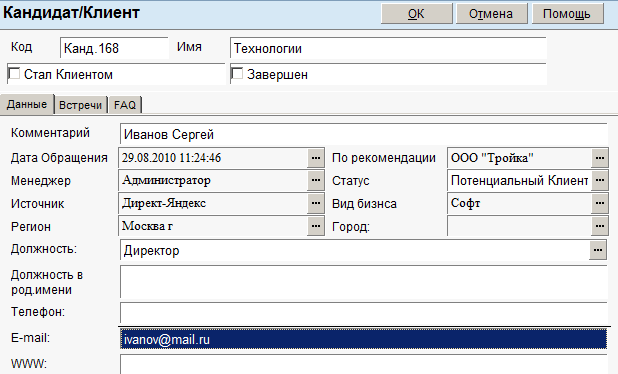This screenshot has height=374, width=618.
Task: Open the По рекомендации ellipsis button
Action: pos(599,158)
